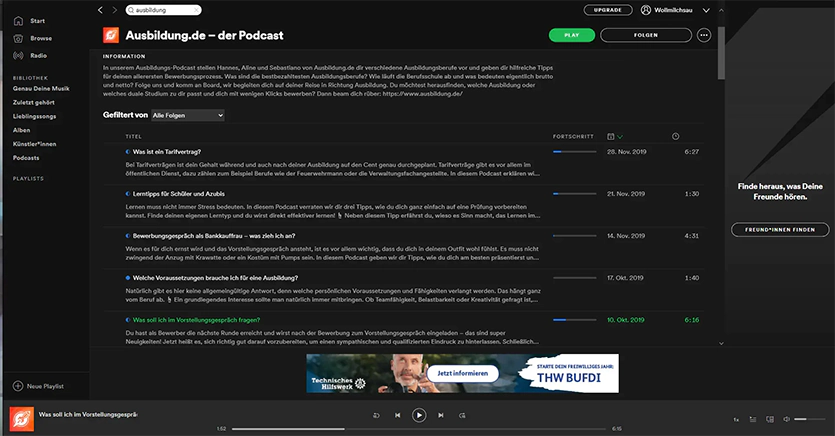This screenshot has width=835, height=436.
Task: Sort episodes by the clock duration column icon
Action: (x=675, y=136)
